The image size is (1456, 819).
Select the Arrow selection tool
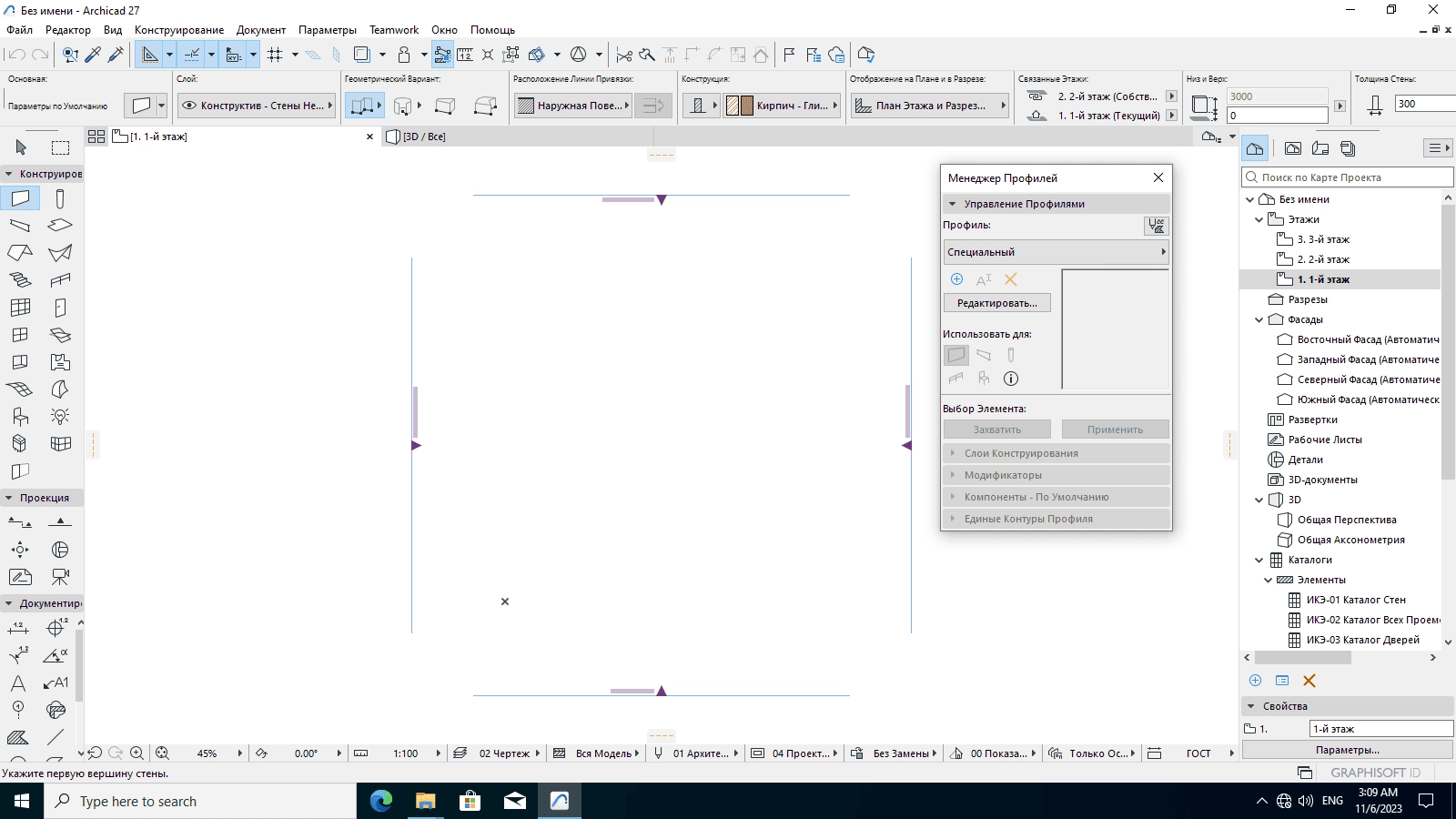tap(21, 147)
